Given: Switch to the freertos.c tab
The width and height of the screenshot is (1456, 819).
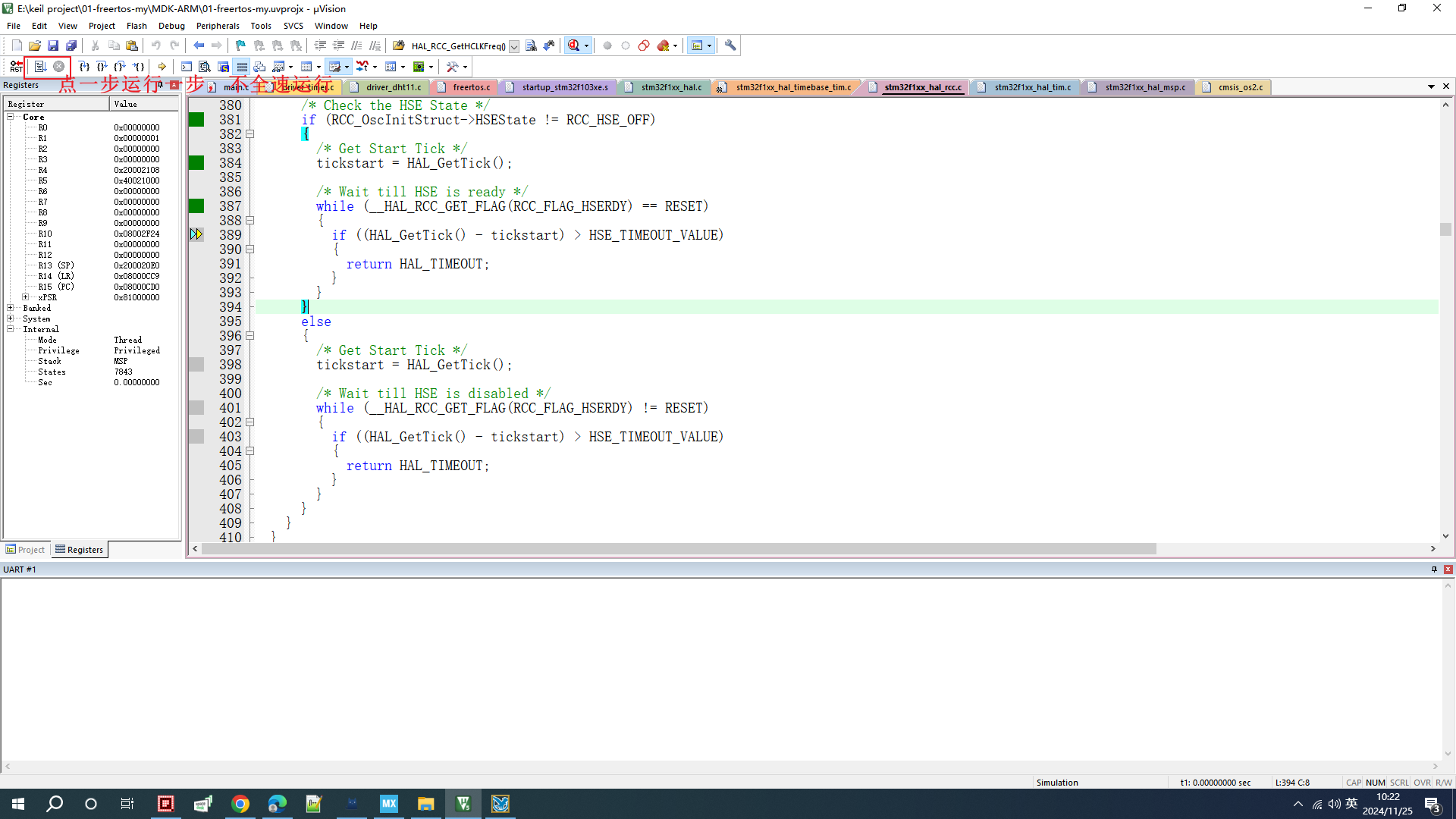Looking at the screenshot, I should pyautogui.click(x=470, y=87).
